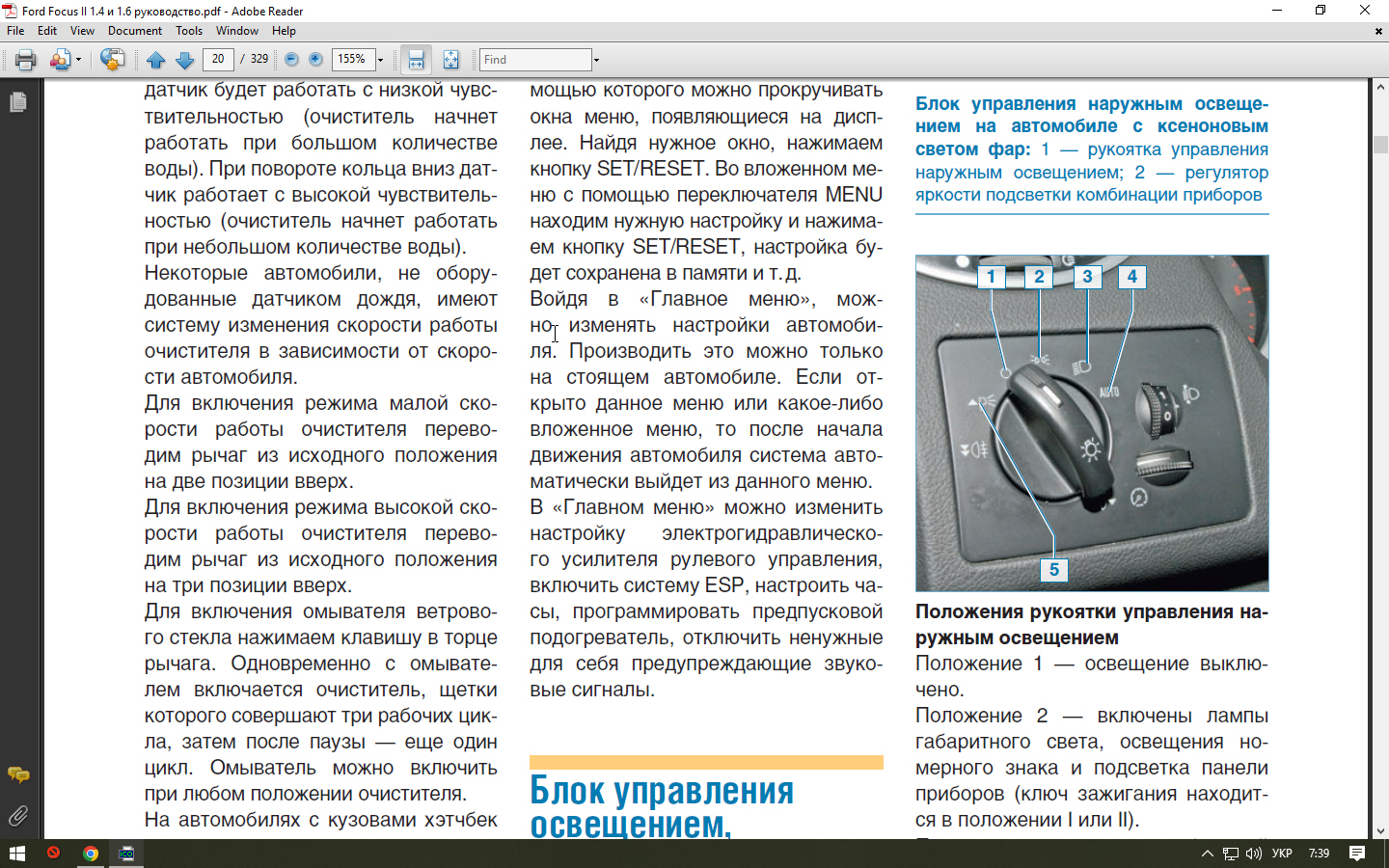Viewport: 1389px width, 868px height.
Task: Open the Tools menu
Action: pyautogui.click(x=189, y=31)
